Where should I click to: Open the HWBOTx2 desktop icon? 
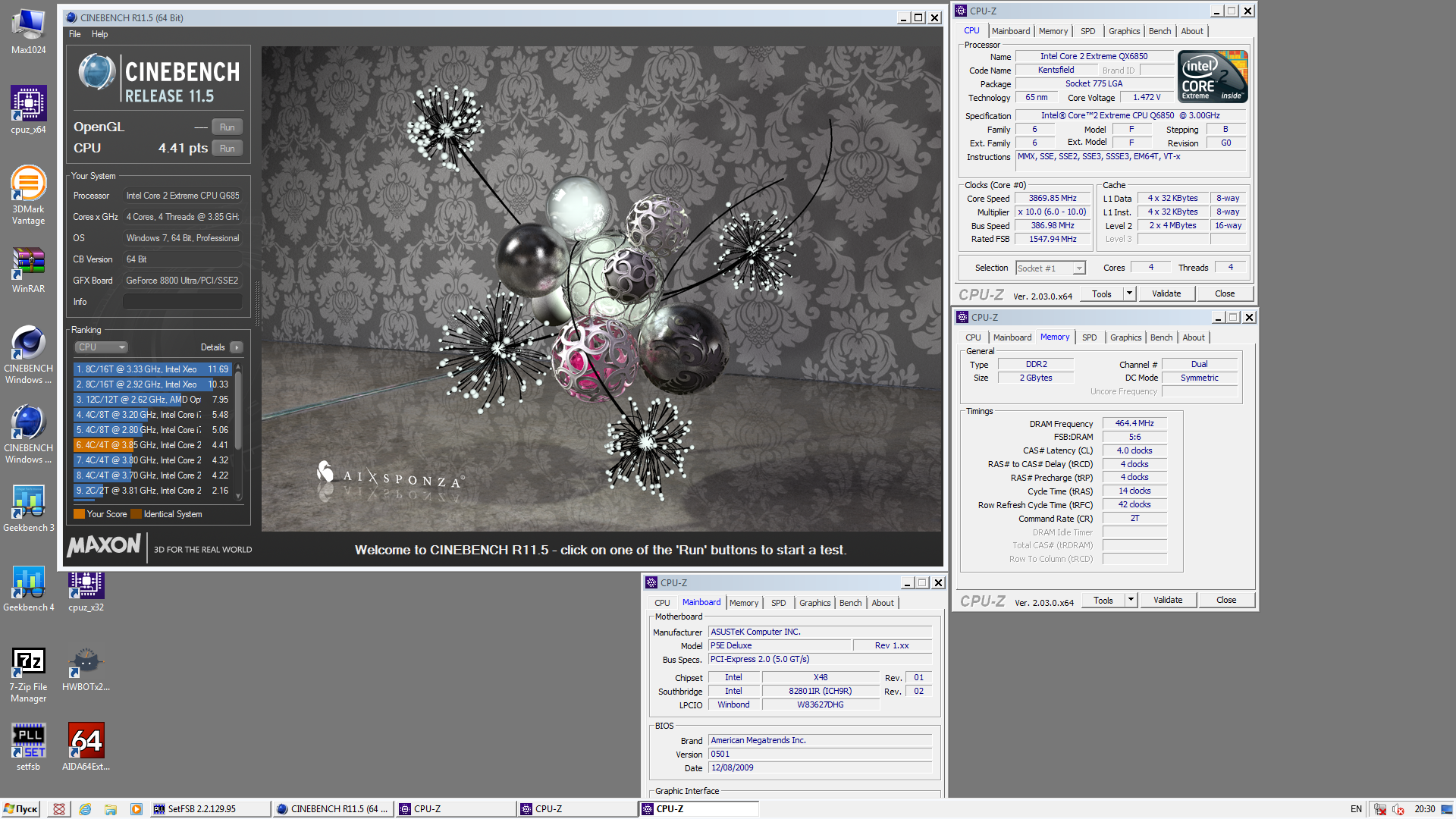(x=86, y=670)
